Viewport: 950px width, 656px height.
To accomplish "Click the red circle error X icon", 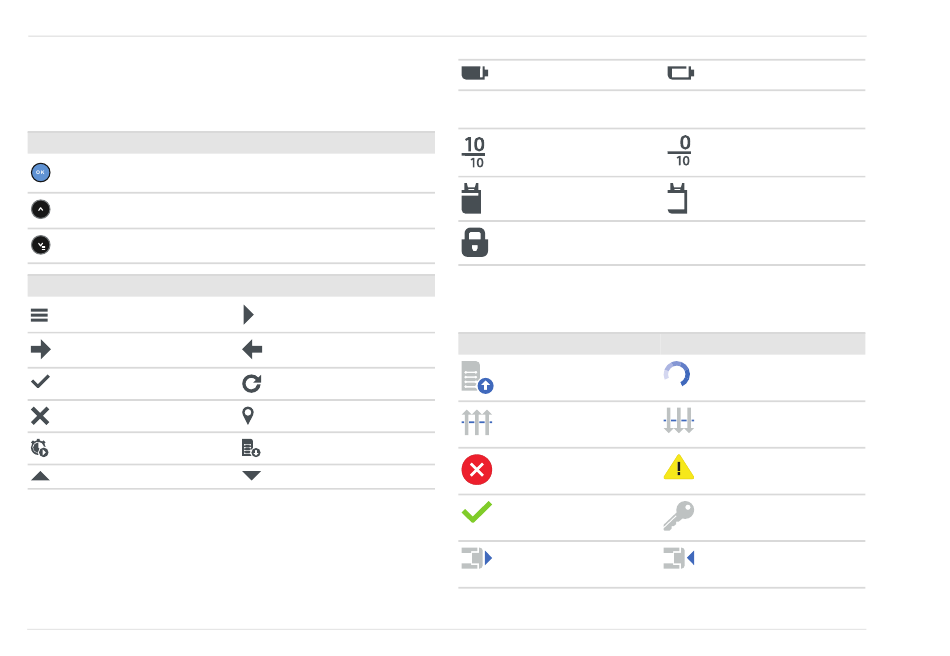I will [477, 469].
